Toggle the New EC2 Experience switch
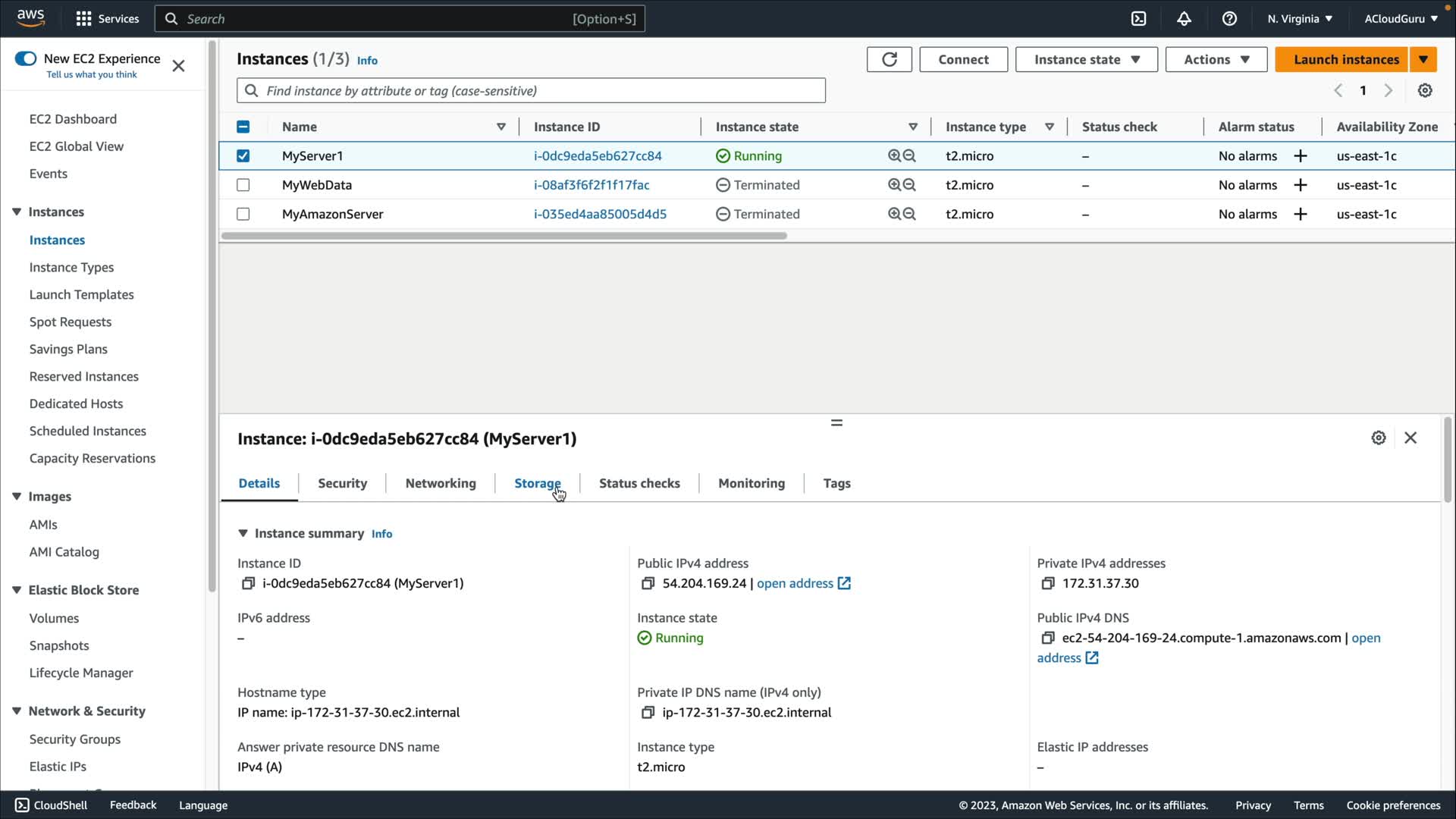Image resolution: width=1456 pixels, height=819 pixels. (26, 58)
